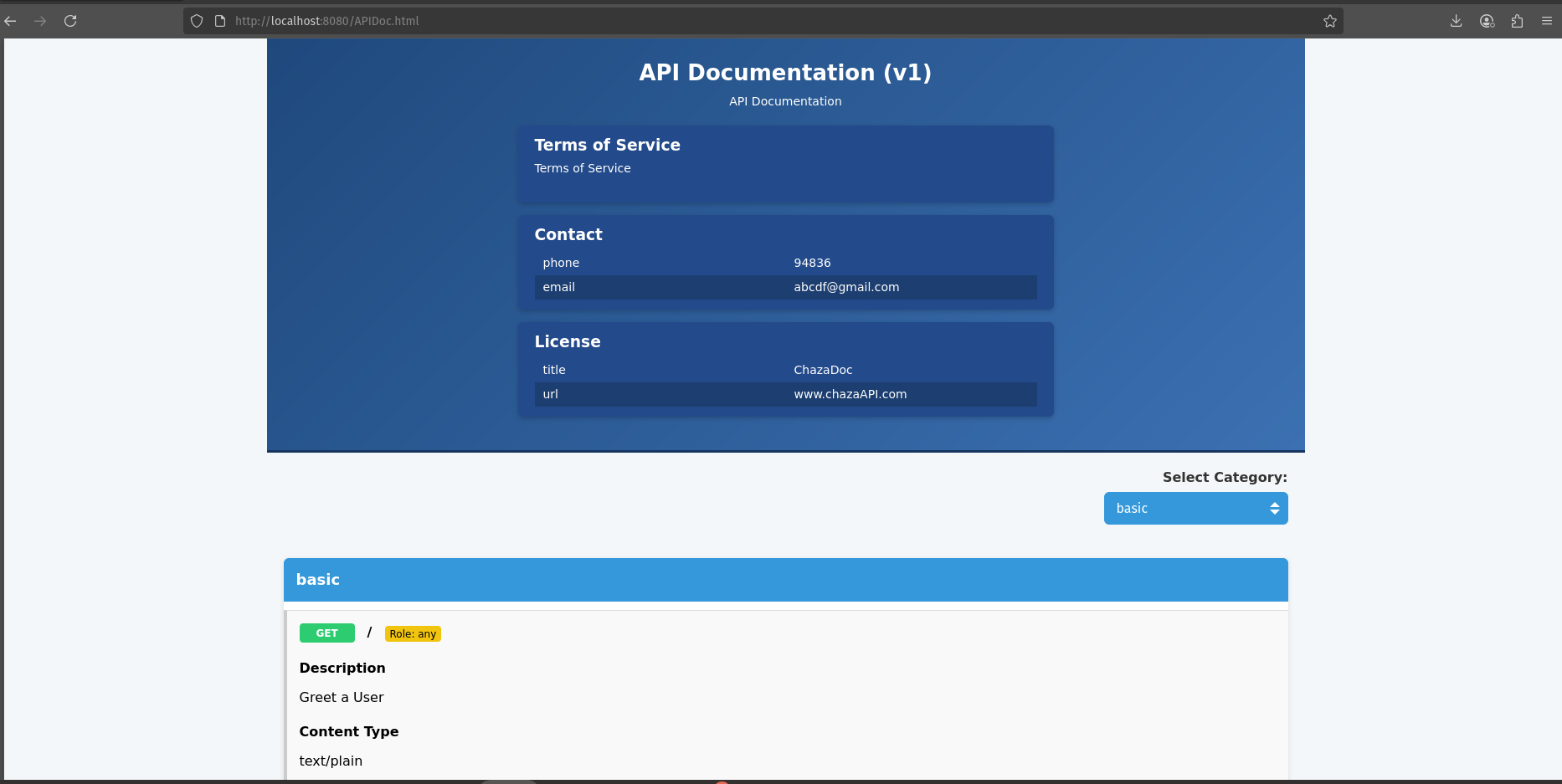Bookmark this page with the star icon
The width and height of the screenshot is (1562, 784).
[x=1329, y=21]
